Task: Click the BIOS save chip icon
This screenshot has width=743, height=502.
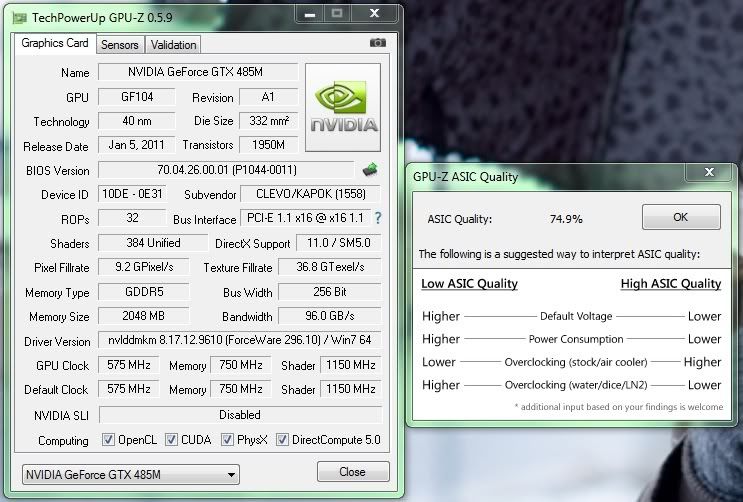Action: (370, 169)
